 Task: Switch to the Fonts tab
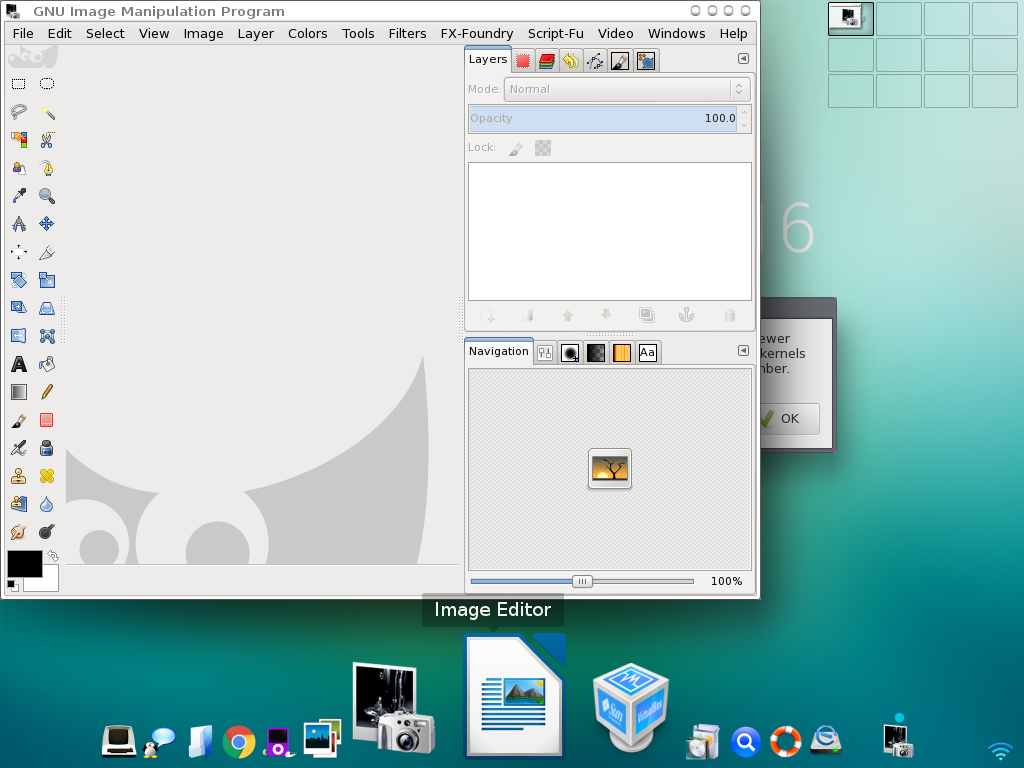[647, 353]
